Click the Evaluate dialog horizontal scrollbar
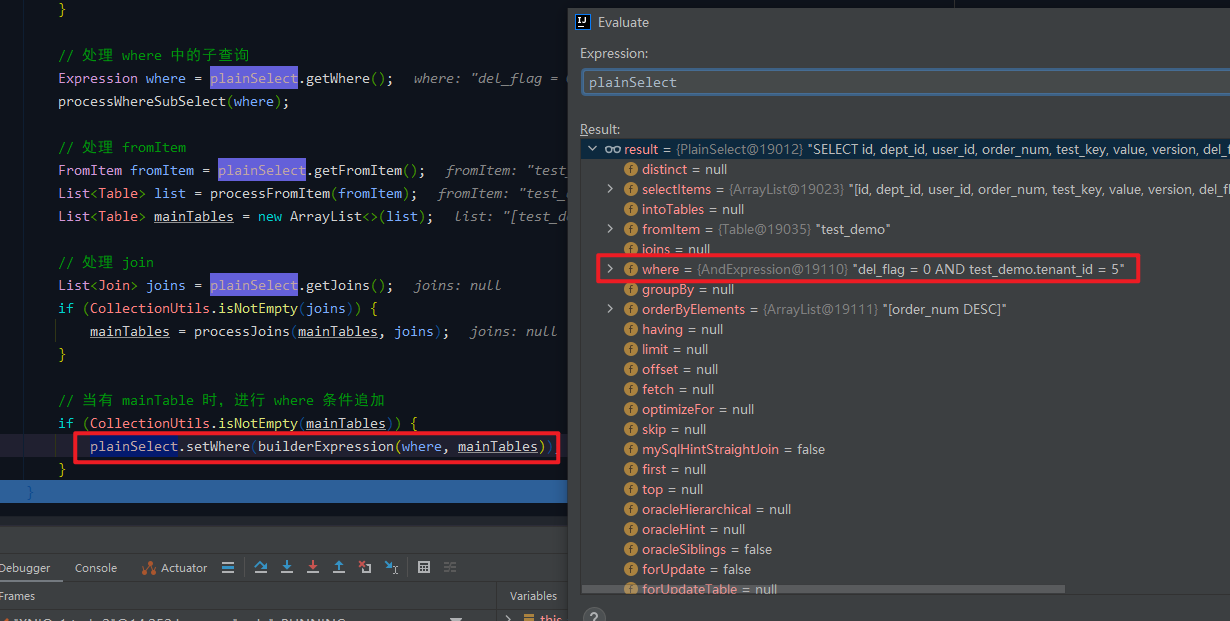The height and width of the screenshot is (621, 1230). pyautogui.click(x=822, y=589)
